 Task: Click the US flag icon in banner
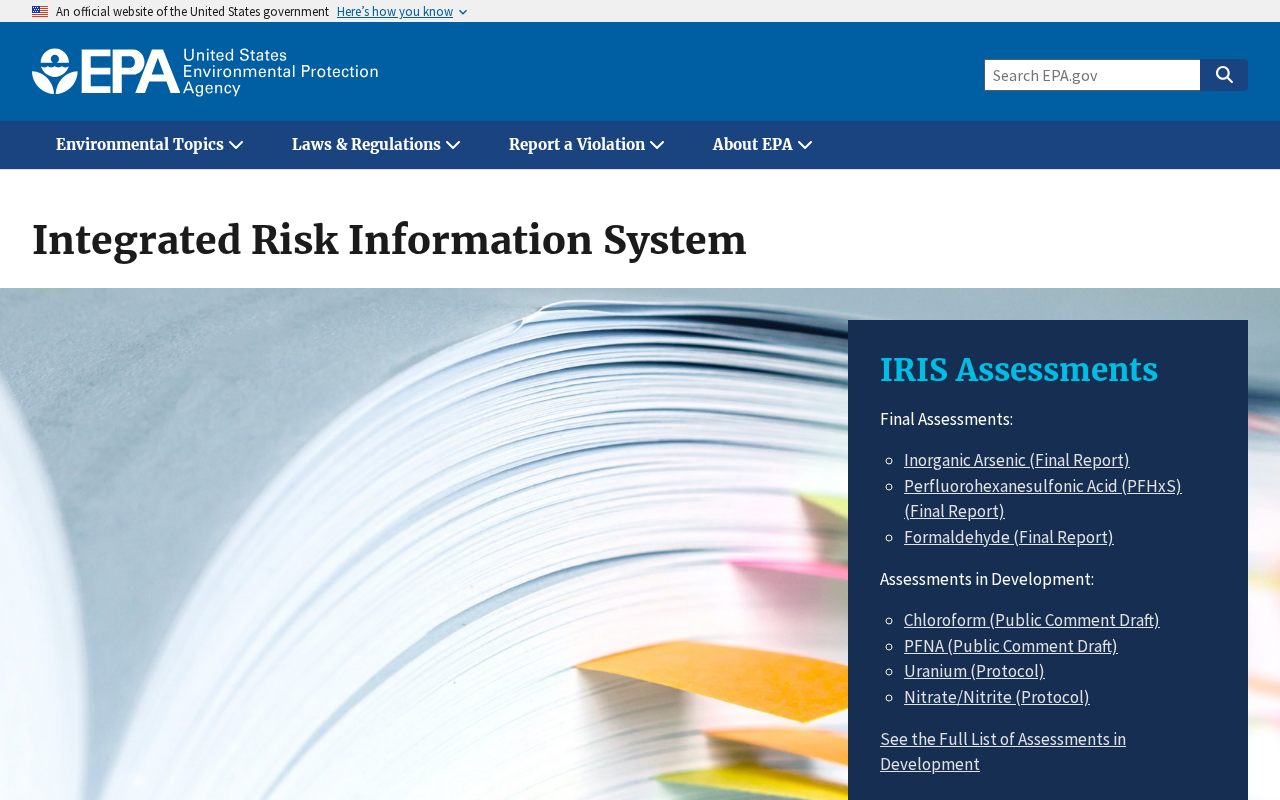tap(40, 12)
